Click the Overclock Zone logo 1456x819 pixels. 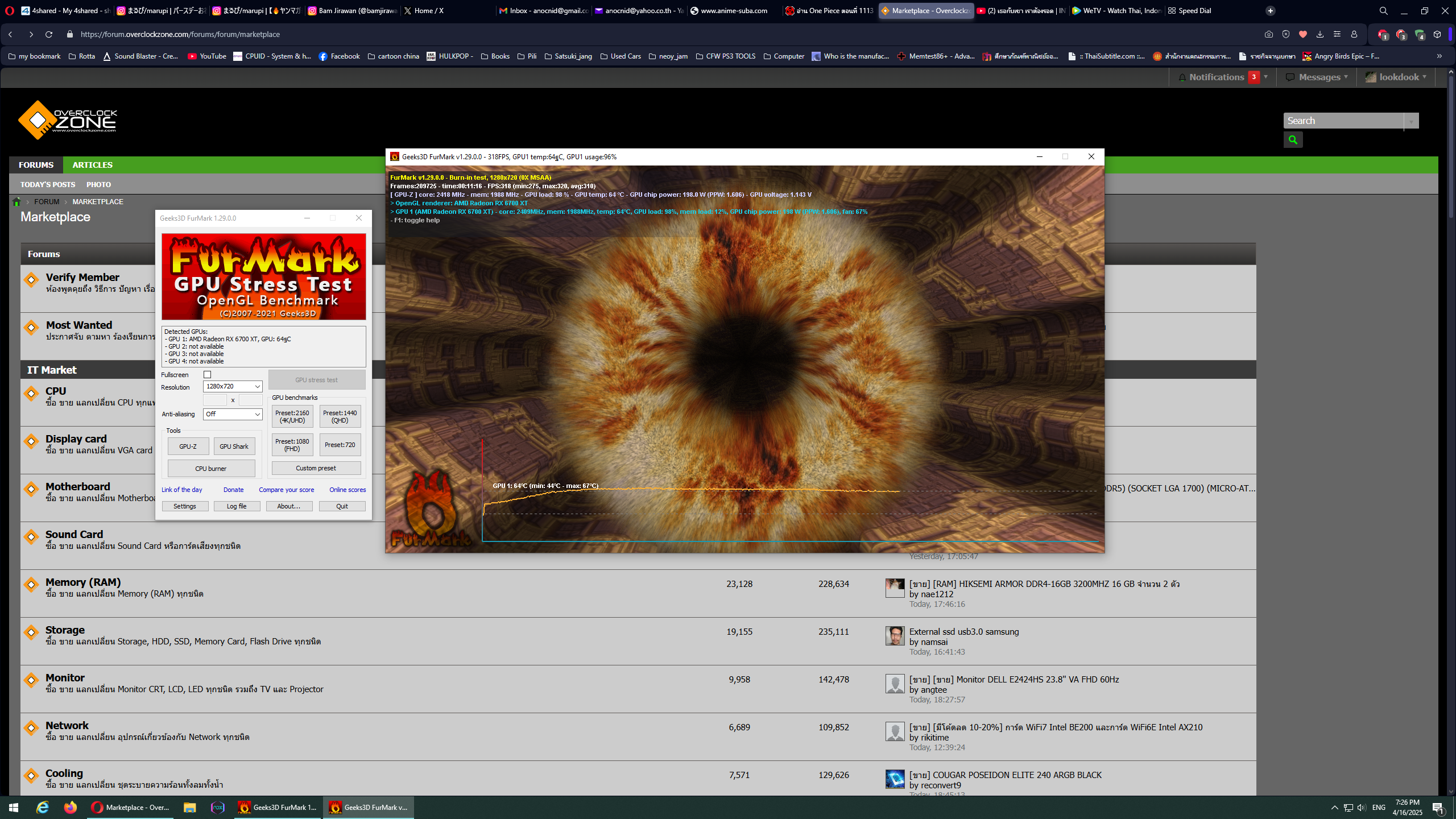[x=68, y=120]
